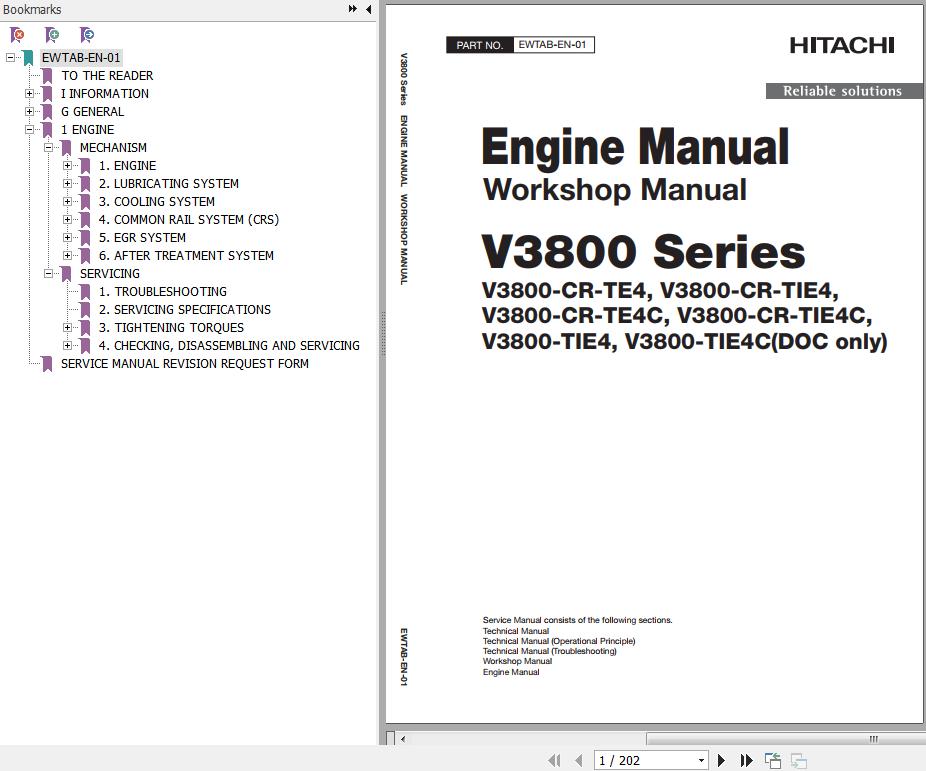Jump to the last page
Screen dimensions: 926x771
(x=746, y=760)
